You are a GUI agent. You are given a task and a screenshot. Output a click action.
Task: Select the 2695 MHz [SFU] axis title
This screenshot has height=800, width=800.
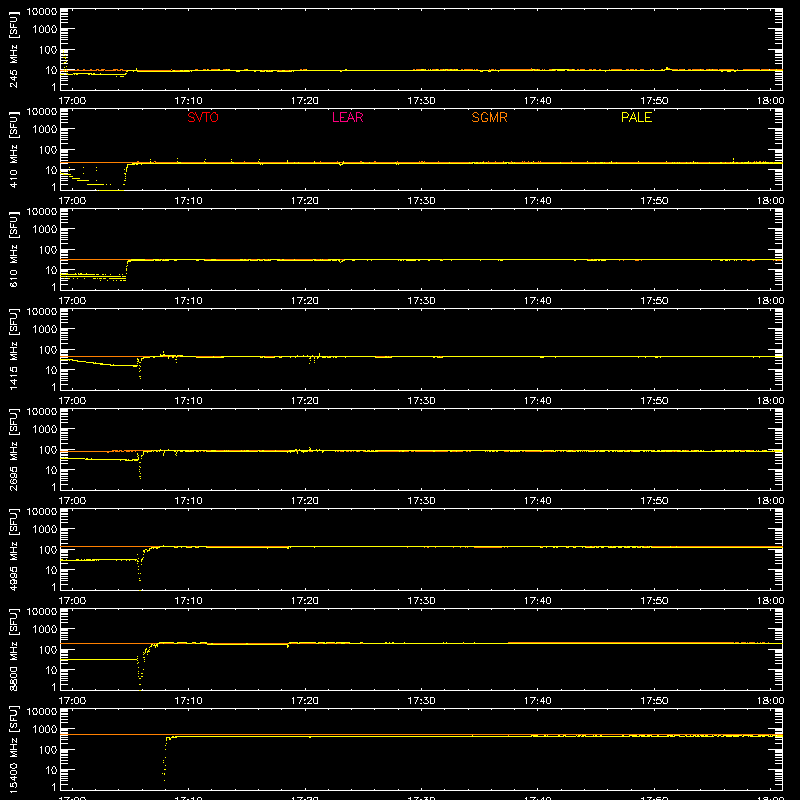tap(14, 450)
